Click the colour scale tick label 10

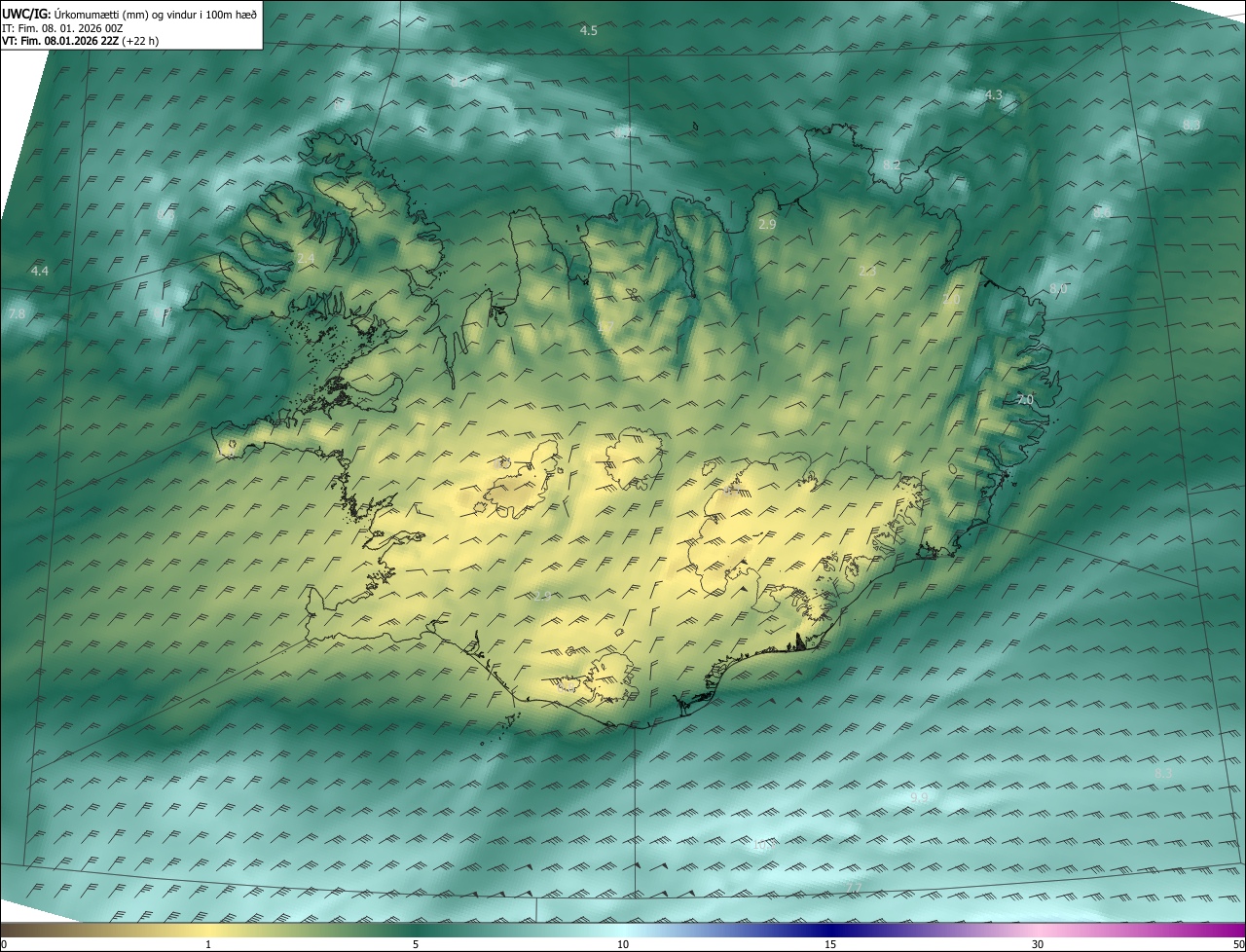click(x=623, y=944)
